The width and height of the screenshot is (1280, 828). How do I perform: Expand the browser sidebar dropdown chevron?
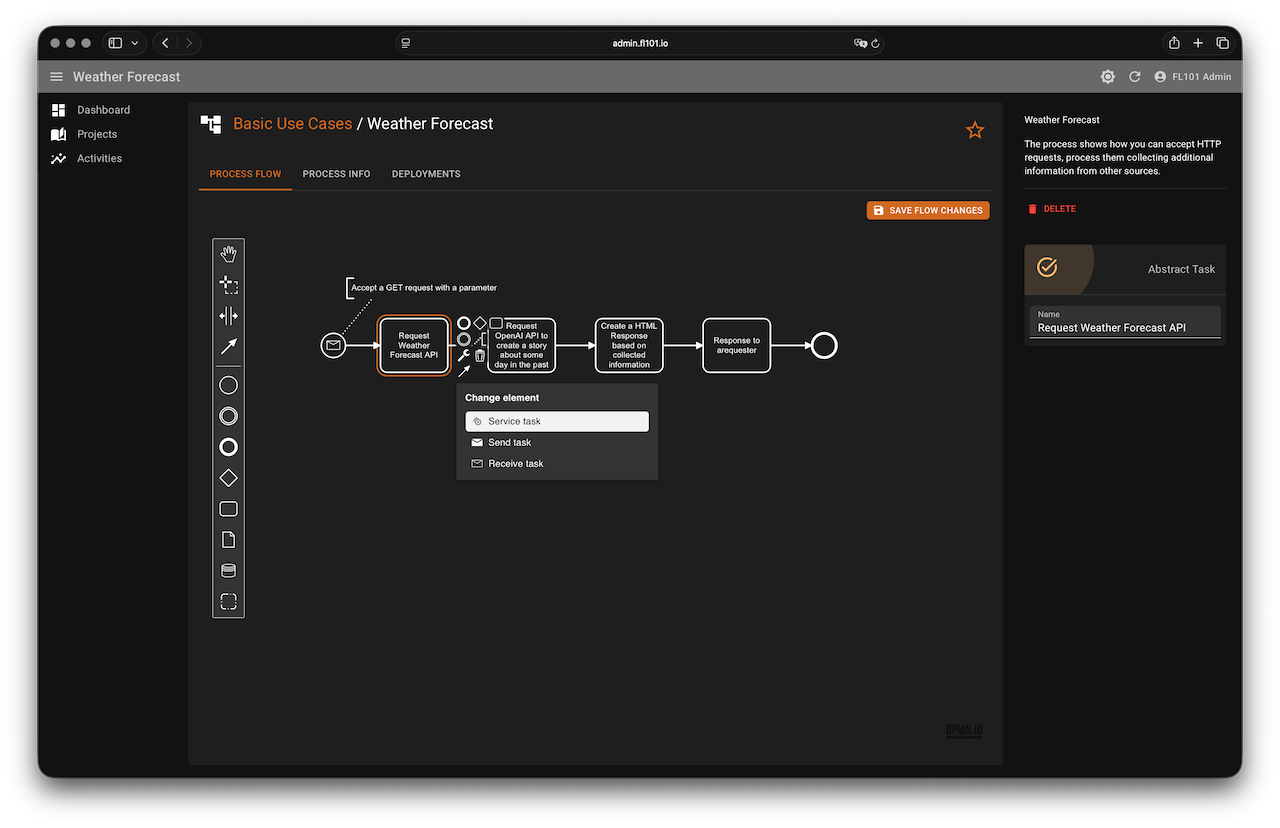(x=135, y=43)
